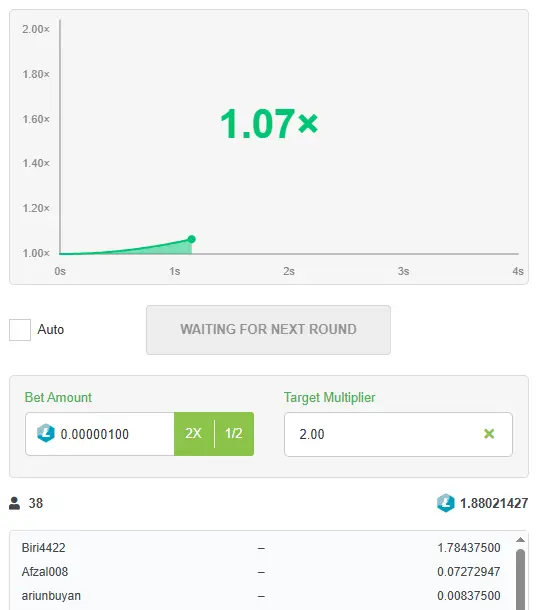Viewport: 538px width, 610px height.
Task: Select player row Biri4422
Action: [x=261, y=548]
